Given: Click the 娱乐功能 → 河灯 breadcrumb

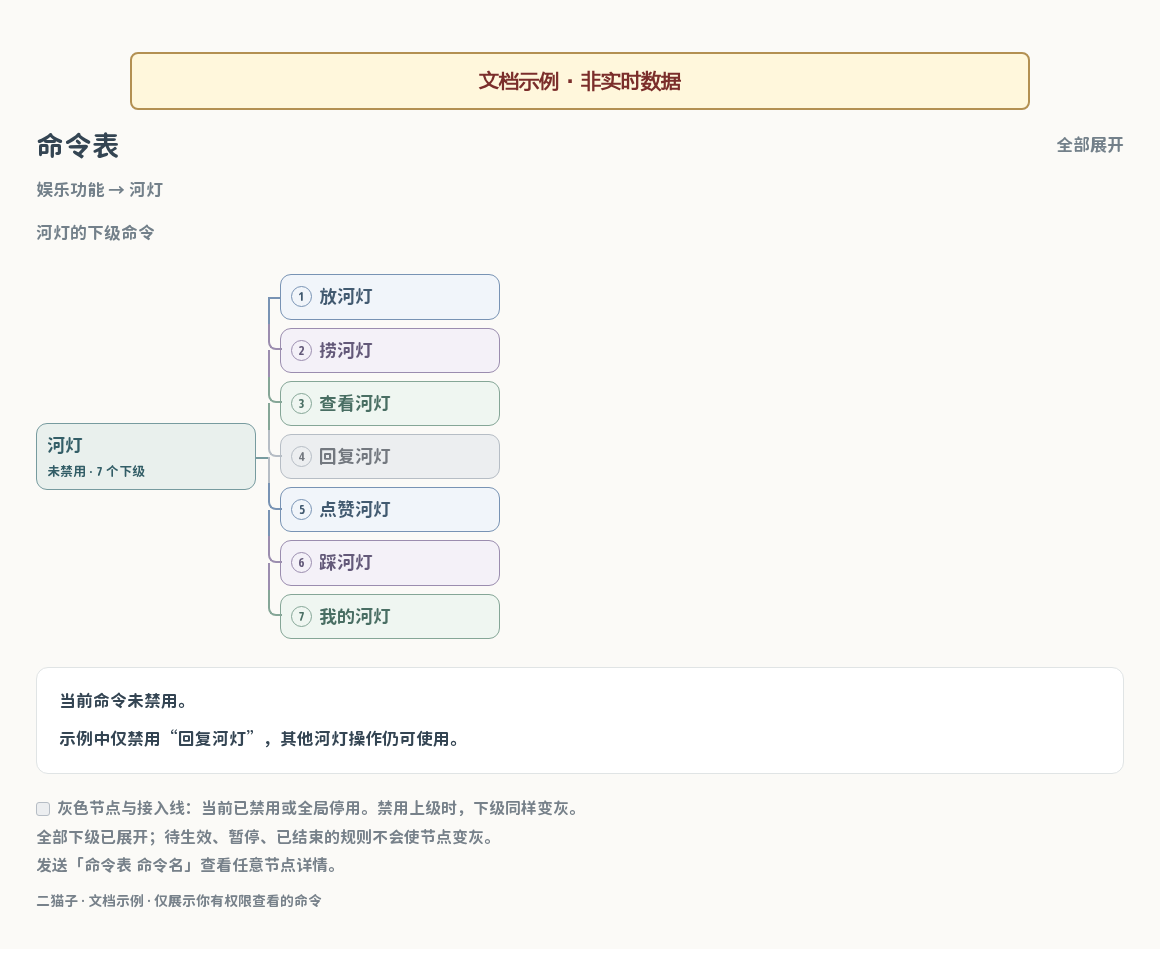Looking at the screenshot, I should pyautogui.click(x=100, y=190).
